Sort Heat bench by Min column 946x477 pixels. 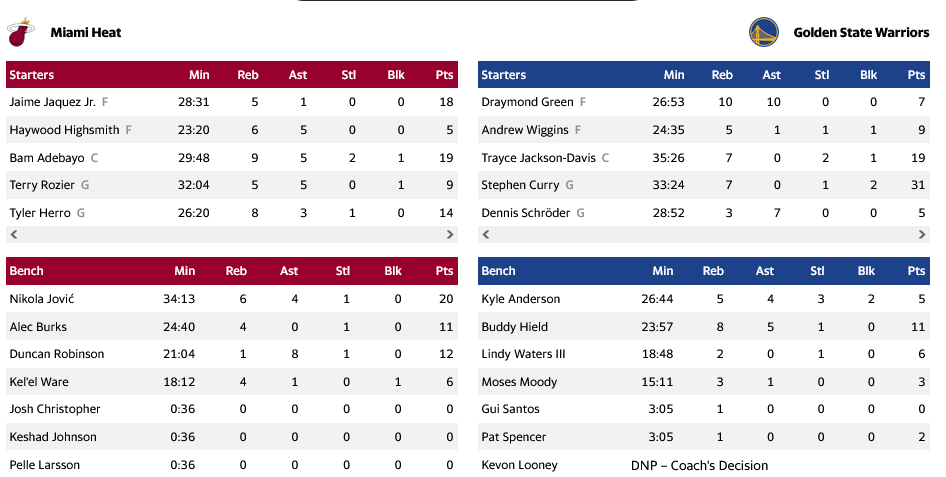pos(185,271)
